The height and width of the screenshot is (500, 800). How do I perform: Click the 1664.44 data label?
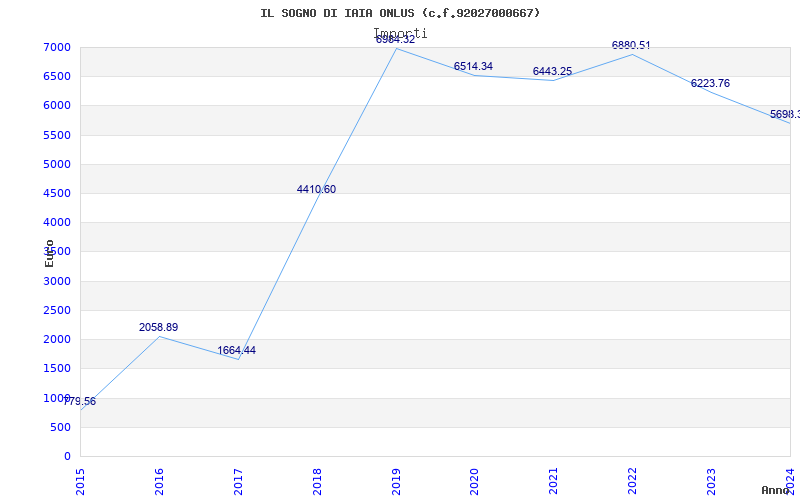click(x=236, y=351)
